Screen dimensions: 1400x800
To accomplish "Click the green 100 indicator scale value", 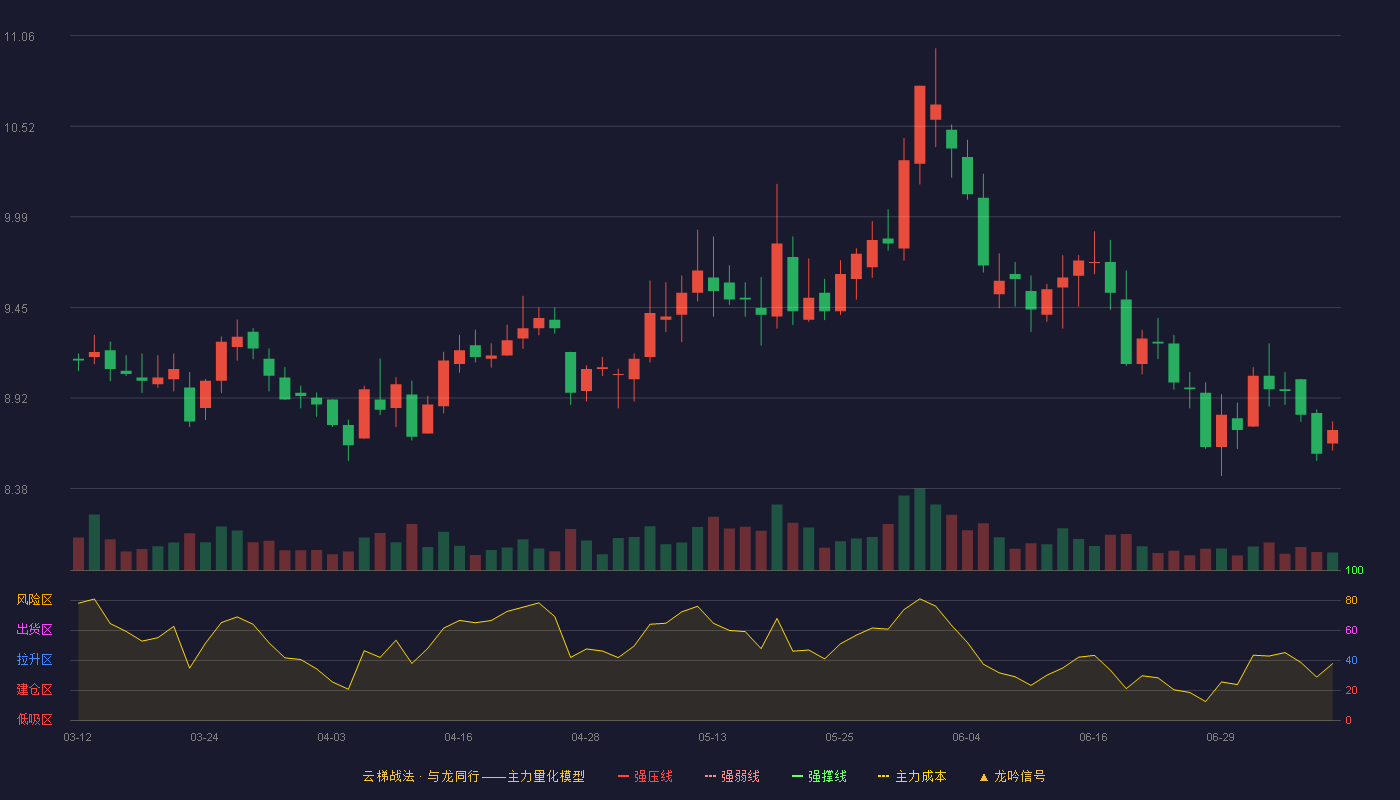I will [x=1354, y=570].
